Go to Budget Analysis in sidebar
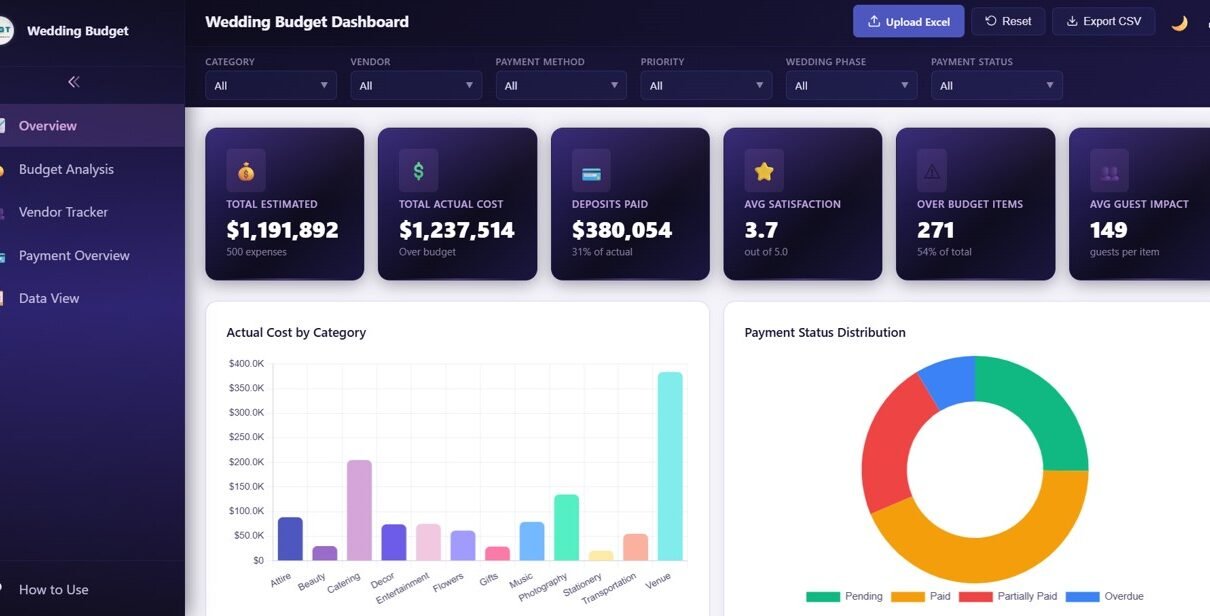This screenshot has width=1210, height=616. pos(66,169)
